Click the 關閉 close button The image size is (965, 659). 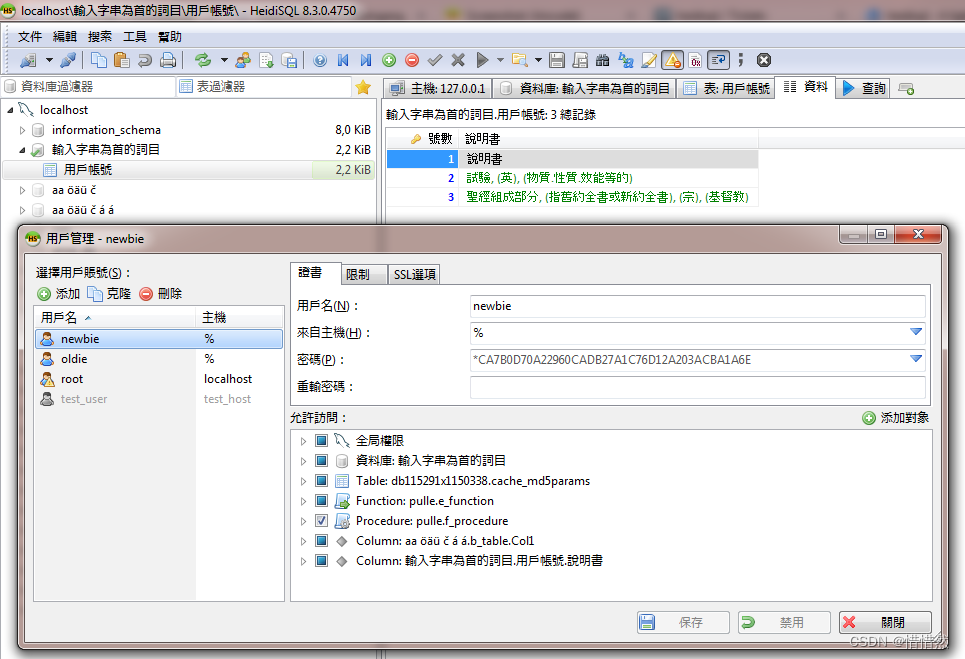885,623
